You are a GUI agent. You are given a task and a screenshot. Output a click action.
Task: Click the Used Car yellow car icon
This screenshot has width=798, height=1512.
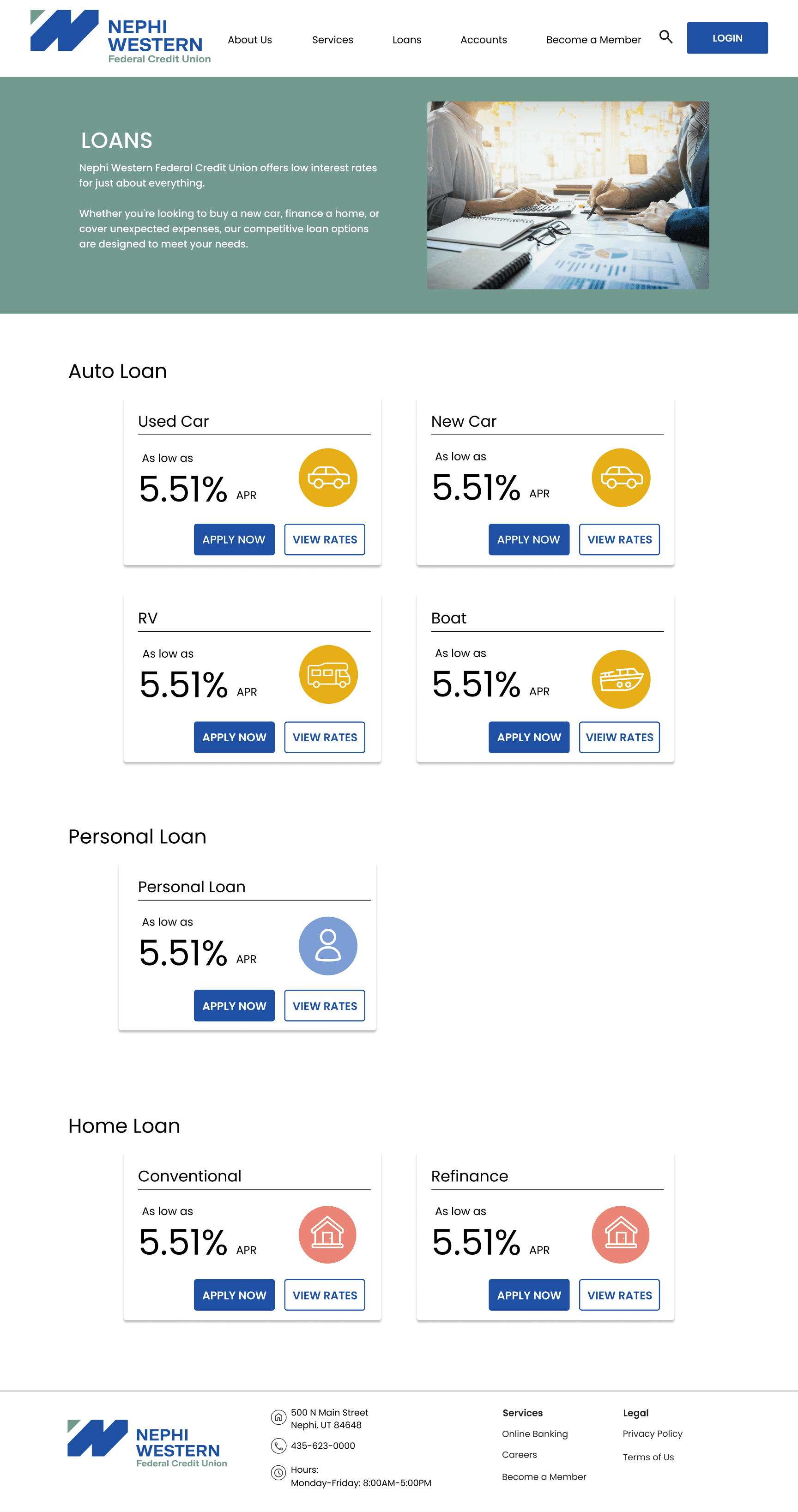pyautogui.click(x=328, y=478)
